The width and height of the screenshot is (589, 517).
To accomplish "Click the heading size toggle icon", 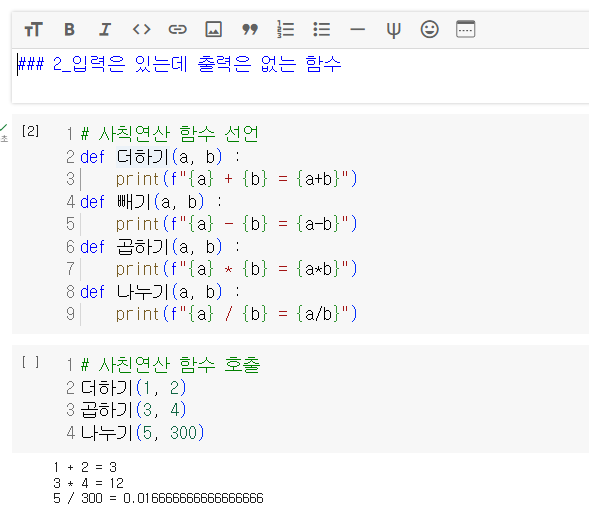I will [33, 29].
